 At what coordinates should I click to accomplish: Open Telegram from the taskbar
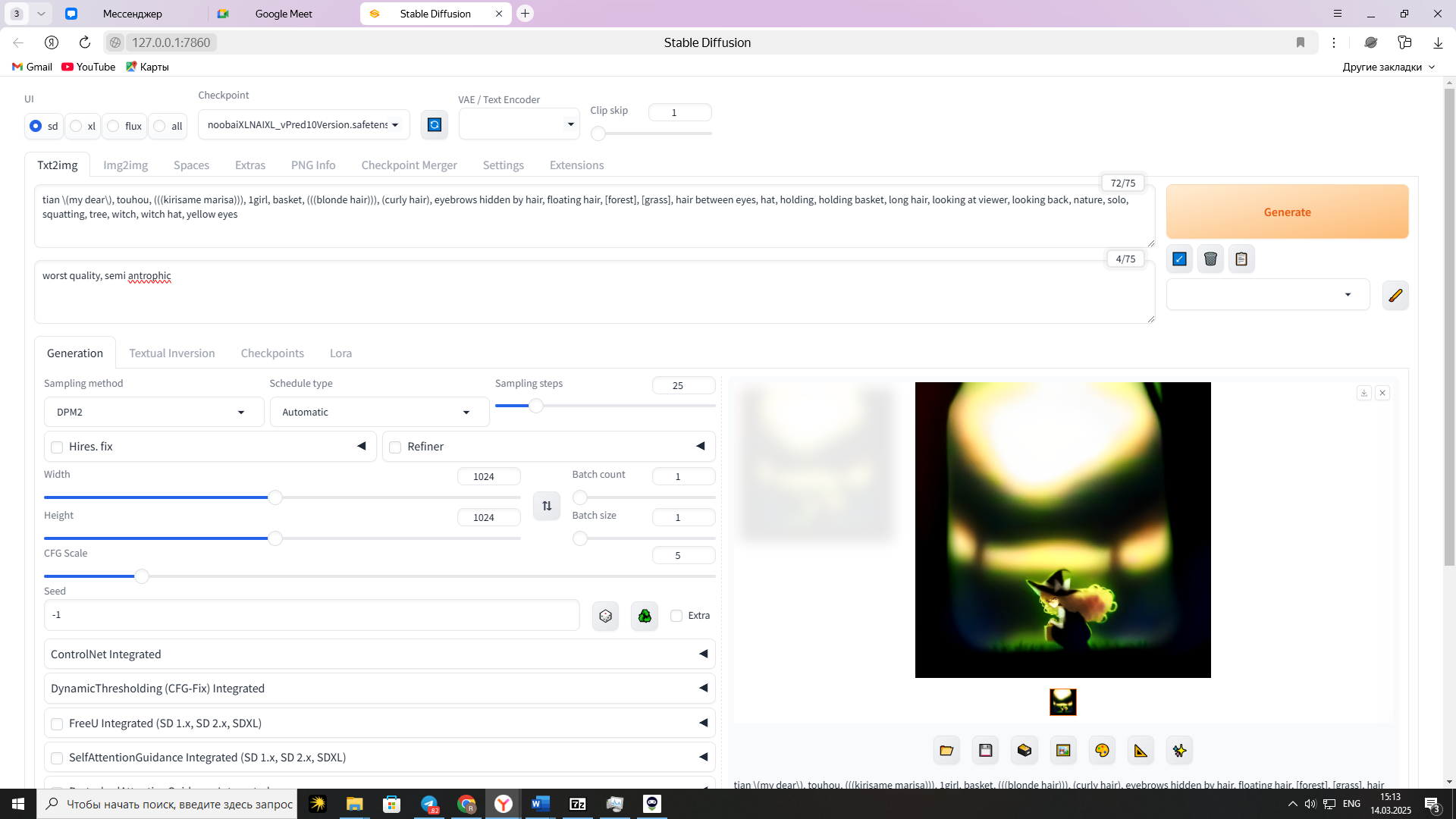point(429,804)
